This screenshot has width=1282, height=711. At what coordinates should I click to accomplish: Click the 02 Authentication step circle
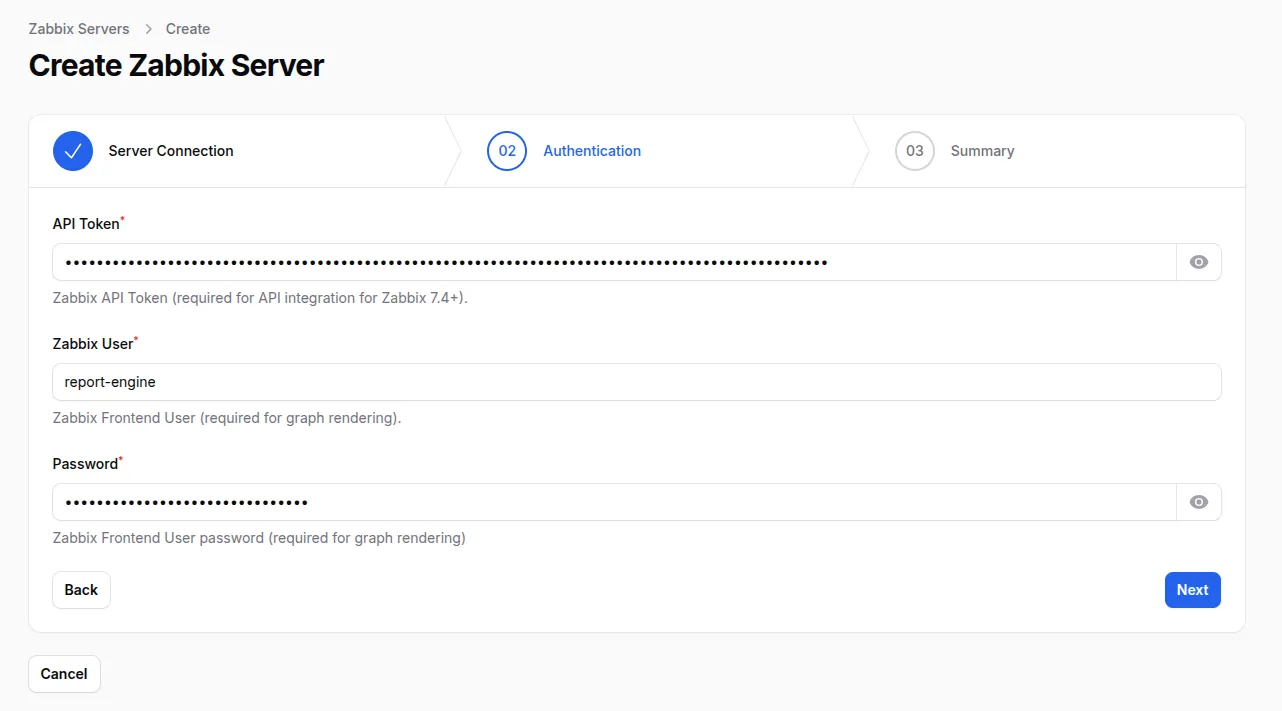point(507,151)
